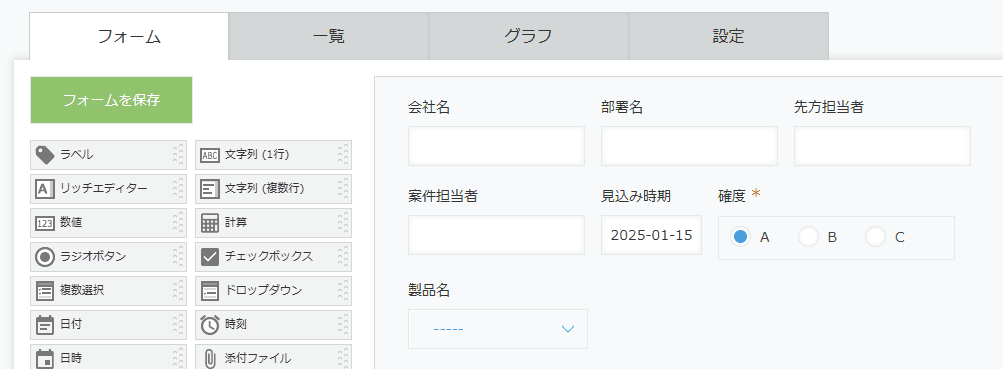Select the ドロップダウン palette text
Screen dimensions: 1003x369
tap(263, 290)
